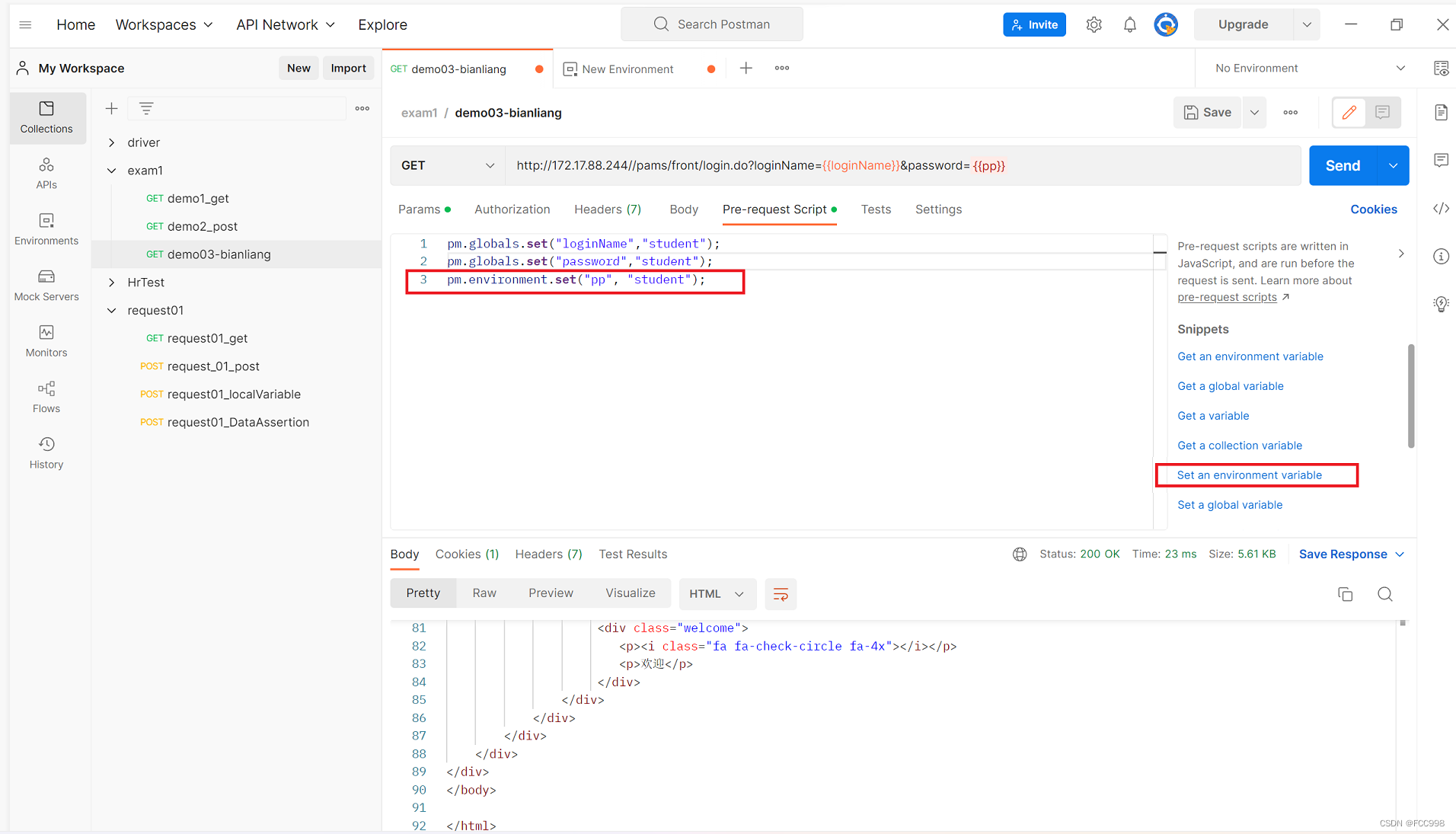The width and height of the screenshot is (1456, 834).
Task: Create new collection with plus icon
Action: [x=111, y=108]
